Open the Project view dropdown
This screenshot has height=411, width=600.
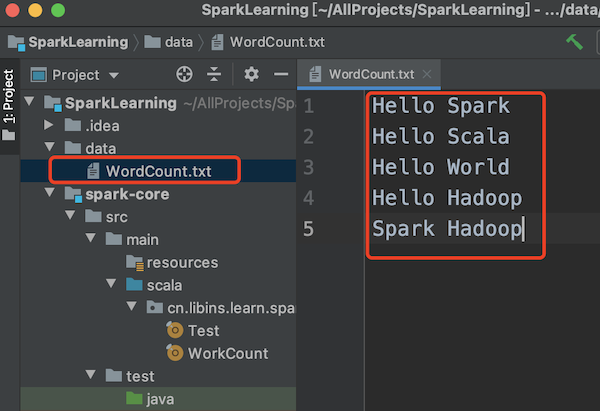coord(113,75)
